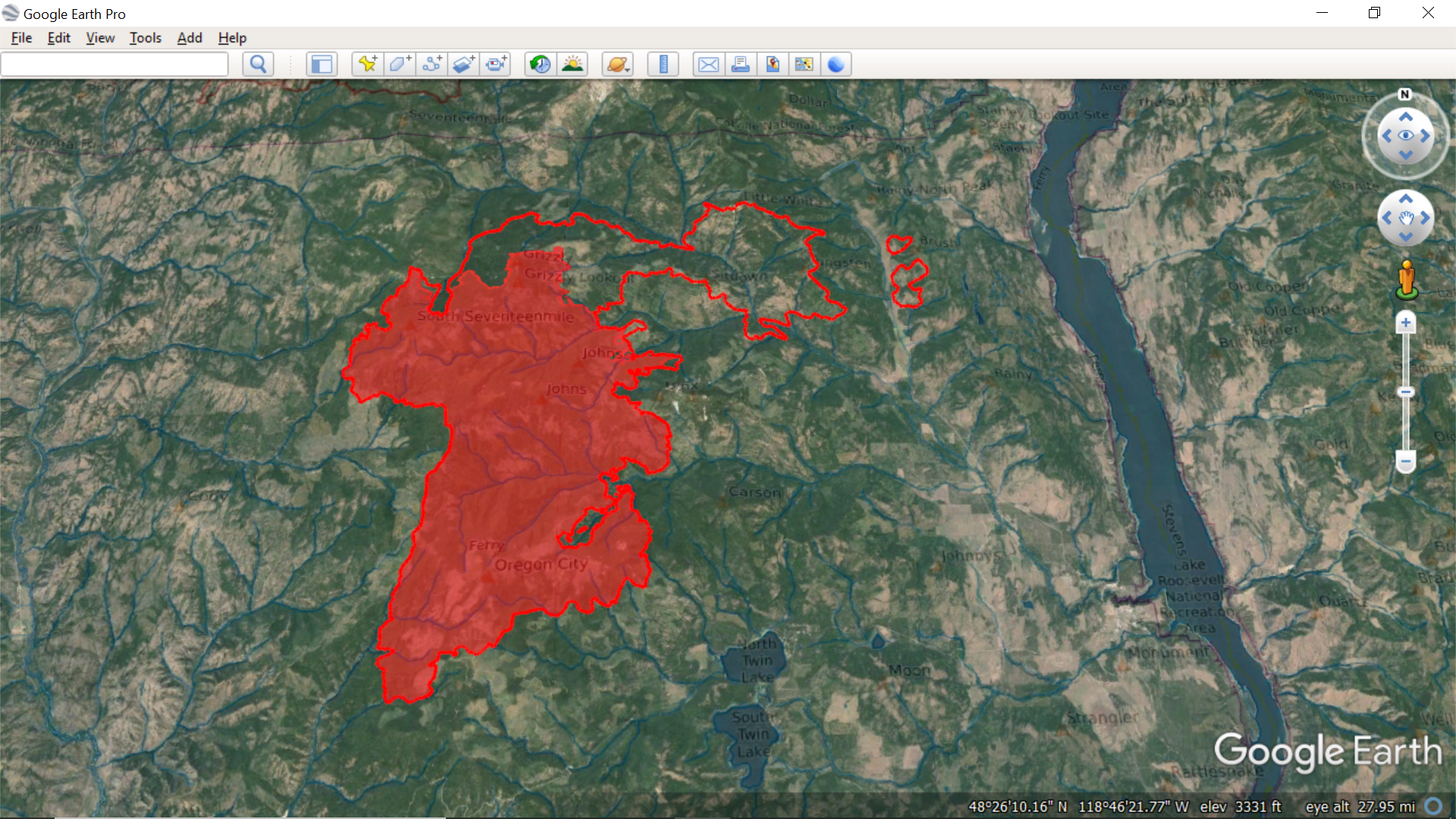Select the Add Polygon tool

click(400, 64)
